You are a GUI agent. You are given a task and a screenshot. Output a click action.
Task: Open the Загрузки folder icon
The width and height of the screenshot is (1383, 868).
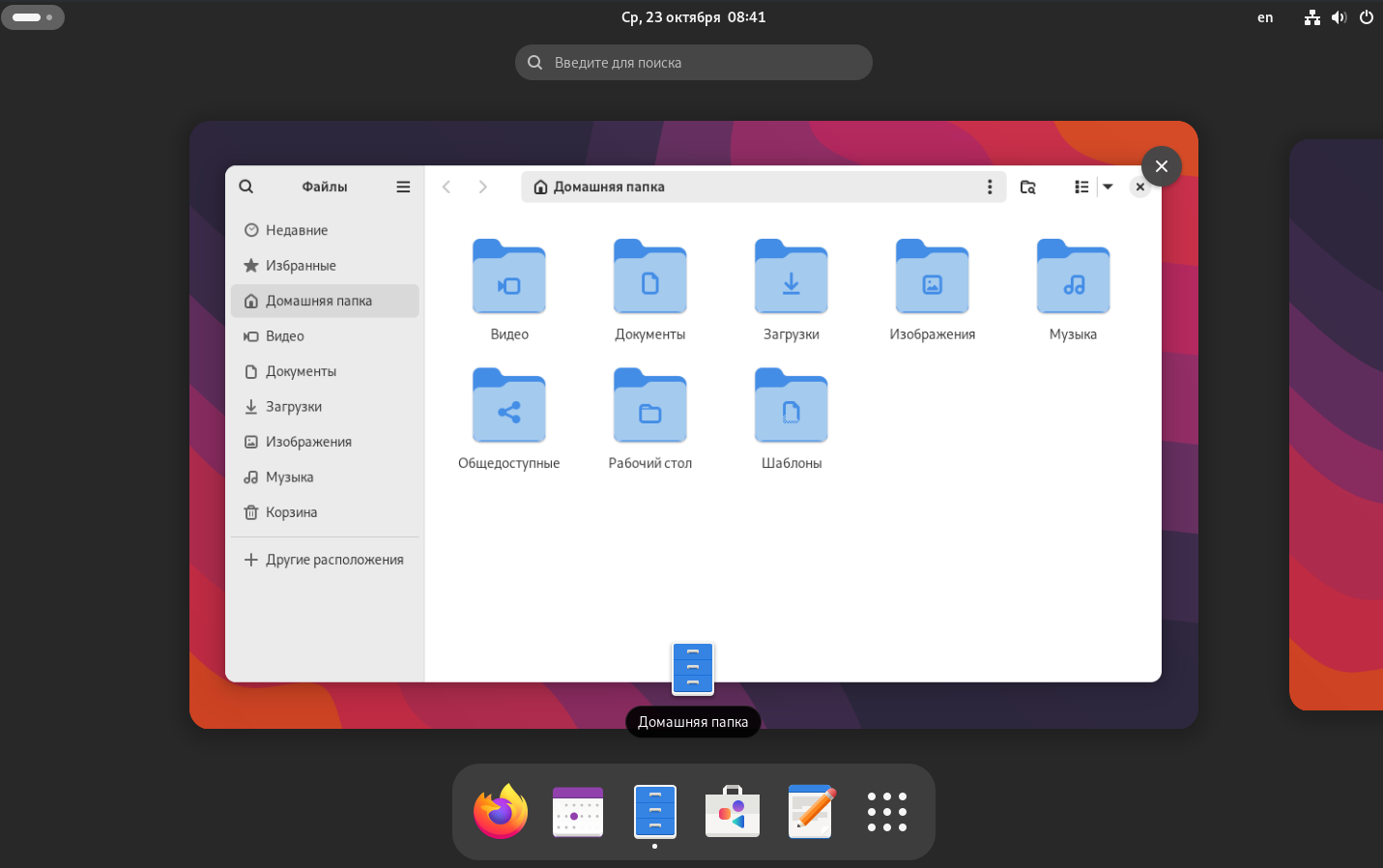click(791, 278)
